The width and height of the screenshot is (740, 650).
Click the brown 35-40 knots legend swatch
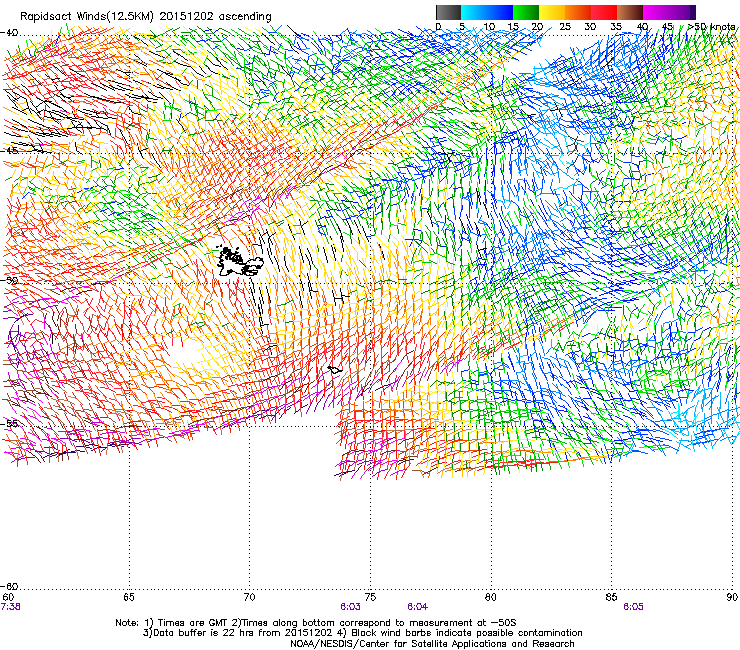pyautogui.click(x=630, y=12)
